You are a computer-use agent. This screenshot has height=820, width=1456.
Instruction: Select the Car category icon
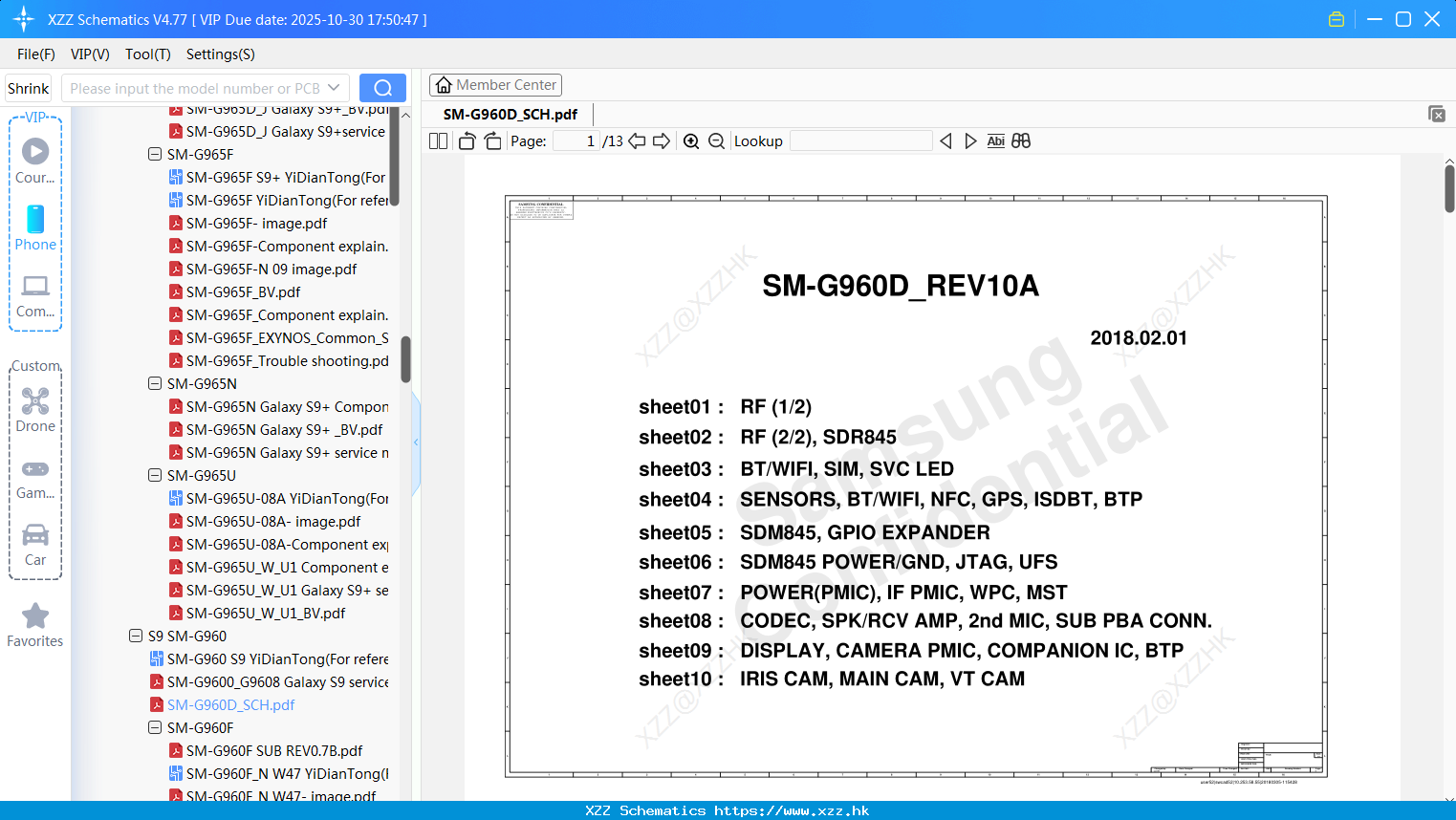click(35, 544)
